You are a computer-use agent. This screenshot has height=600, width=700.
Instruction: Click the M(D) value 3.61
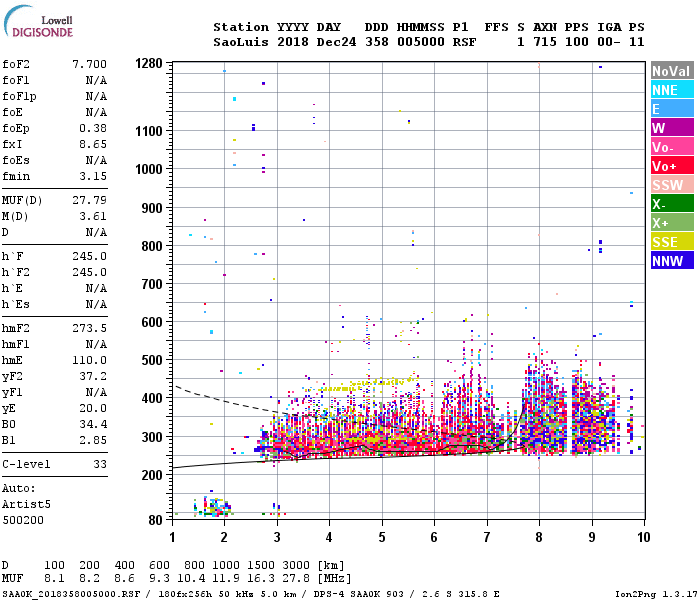pyautogui.click(x=93, y=216)
